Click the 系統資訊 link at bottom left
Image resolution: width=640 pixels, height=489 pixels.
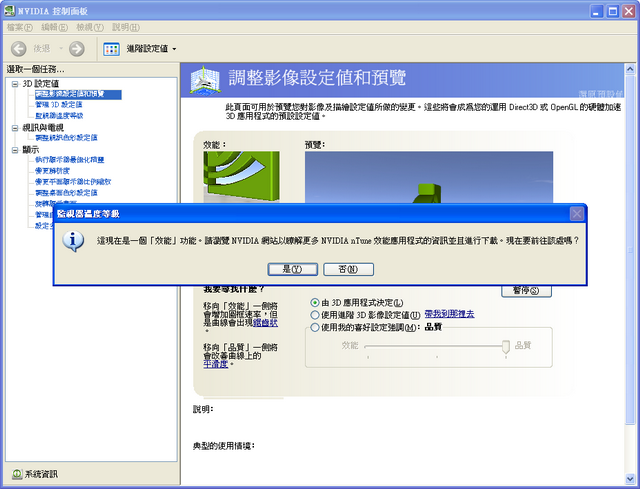pyautogui.click(x=41, y=474)
